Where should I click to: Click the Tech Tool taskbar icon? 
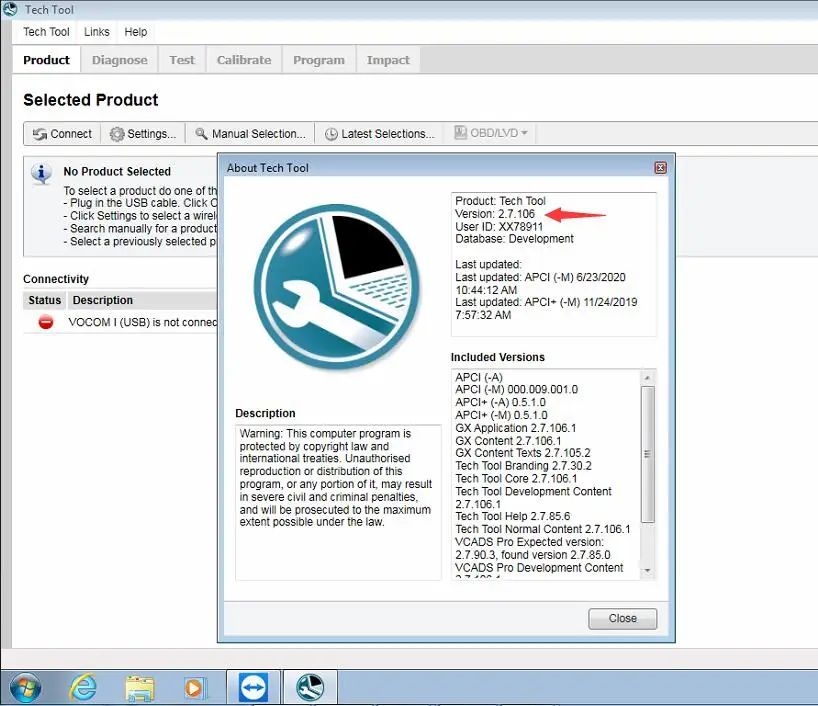[310, 688]
